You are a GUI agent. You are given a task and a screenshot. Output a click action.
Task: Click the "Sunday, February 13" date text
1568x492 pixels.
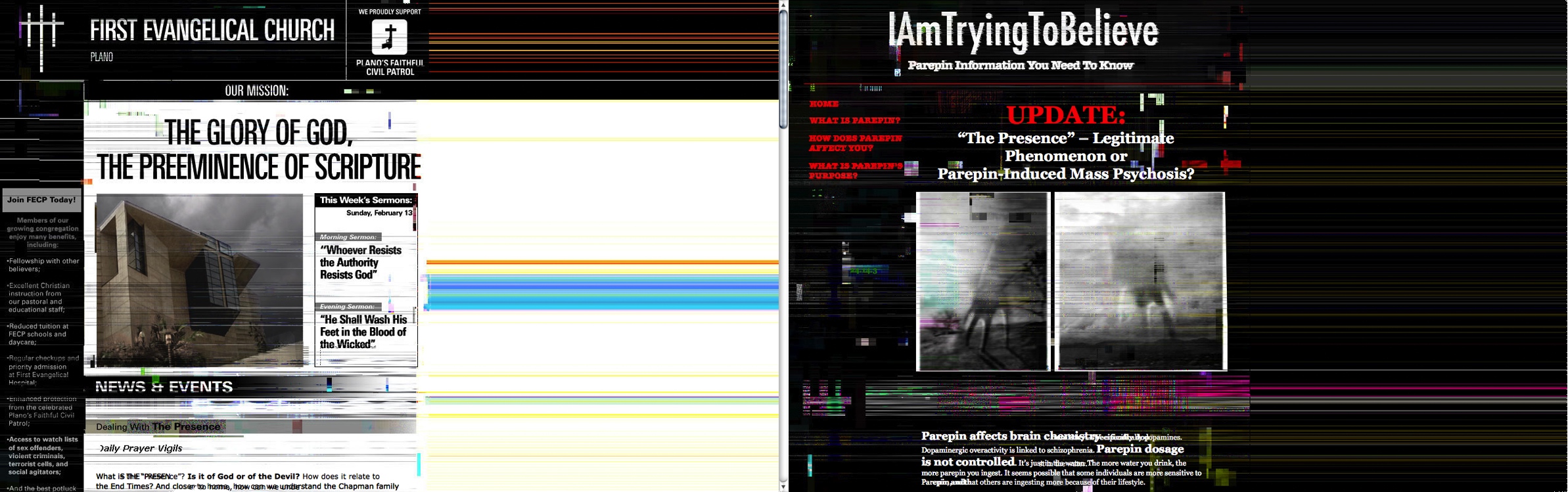tap(379, 213)
